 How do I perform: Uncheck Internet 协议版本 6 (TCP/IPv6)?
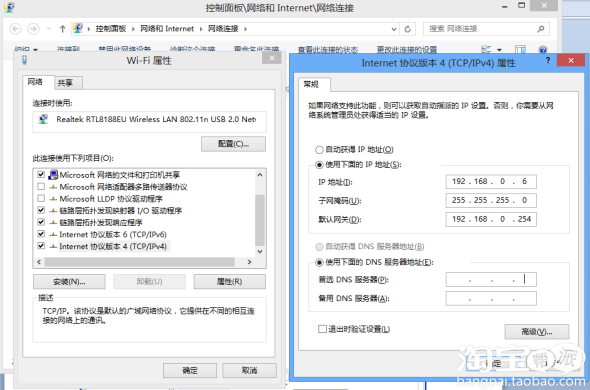[x=41, y=234]
